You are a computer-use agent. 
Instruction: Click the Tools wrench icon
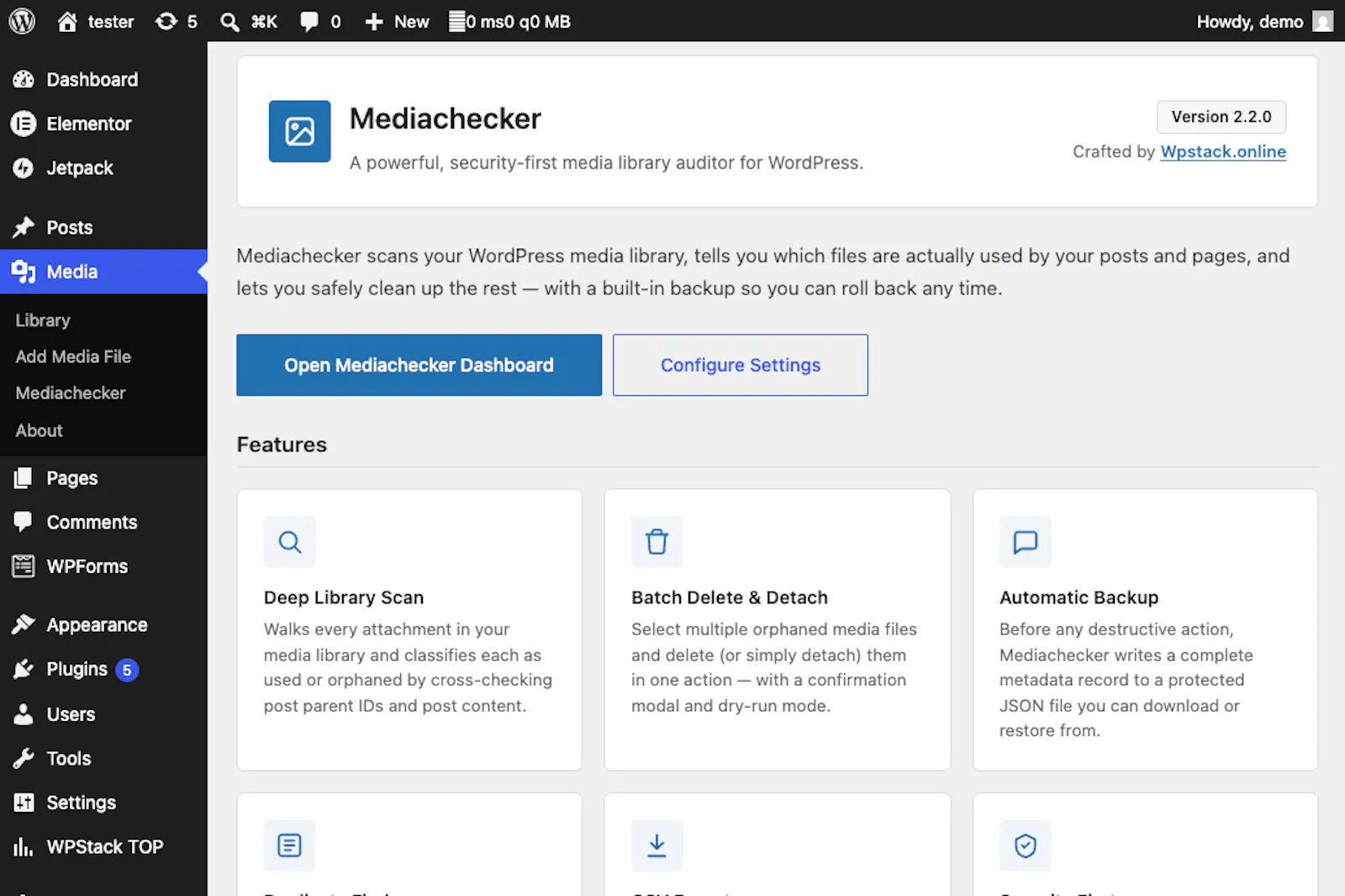pyautogui.click(x=24, y=758)
